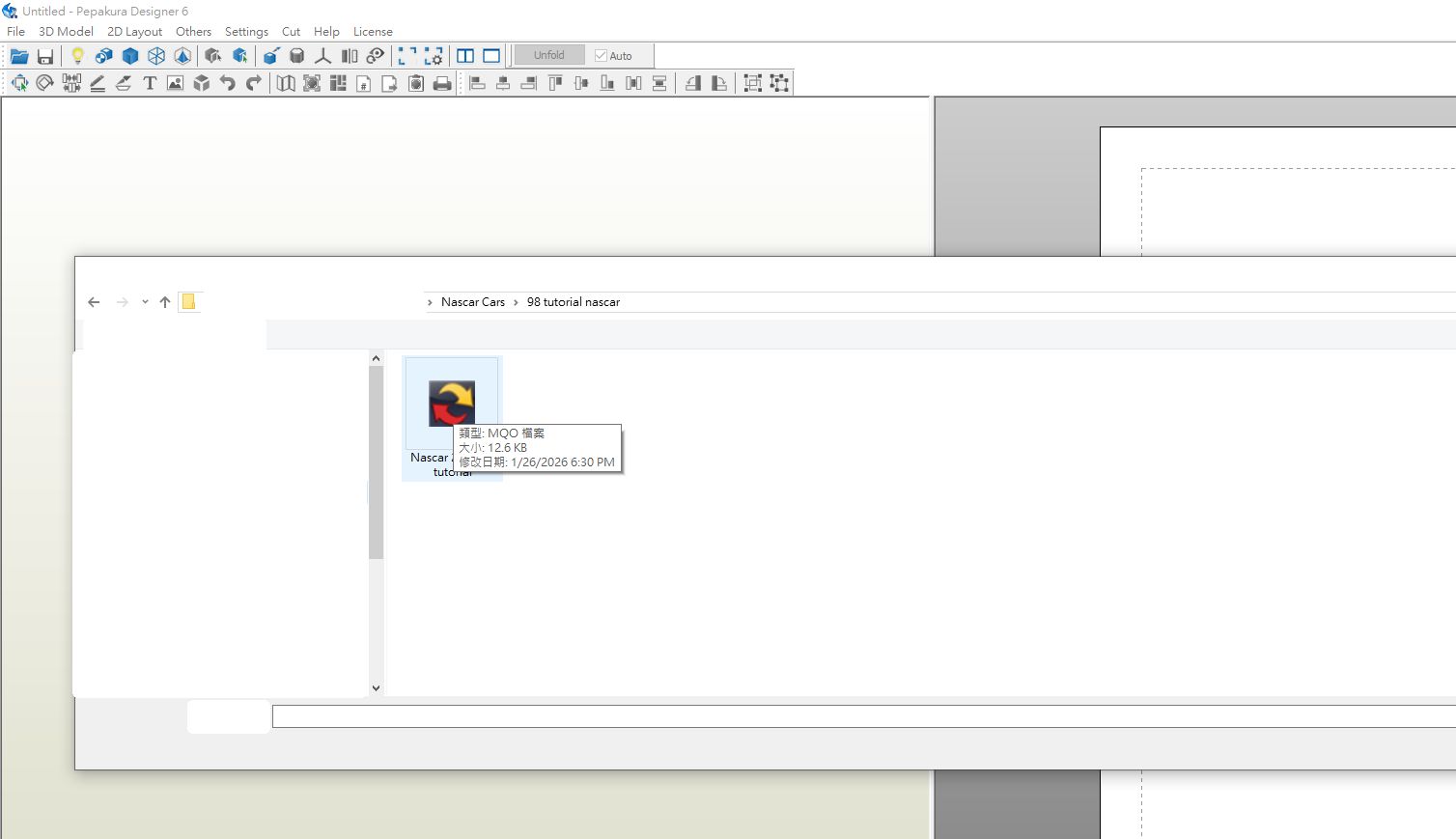Open the 2D Layout menu
This screenshot has width=1456, height=839.
pos(134,31)
